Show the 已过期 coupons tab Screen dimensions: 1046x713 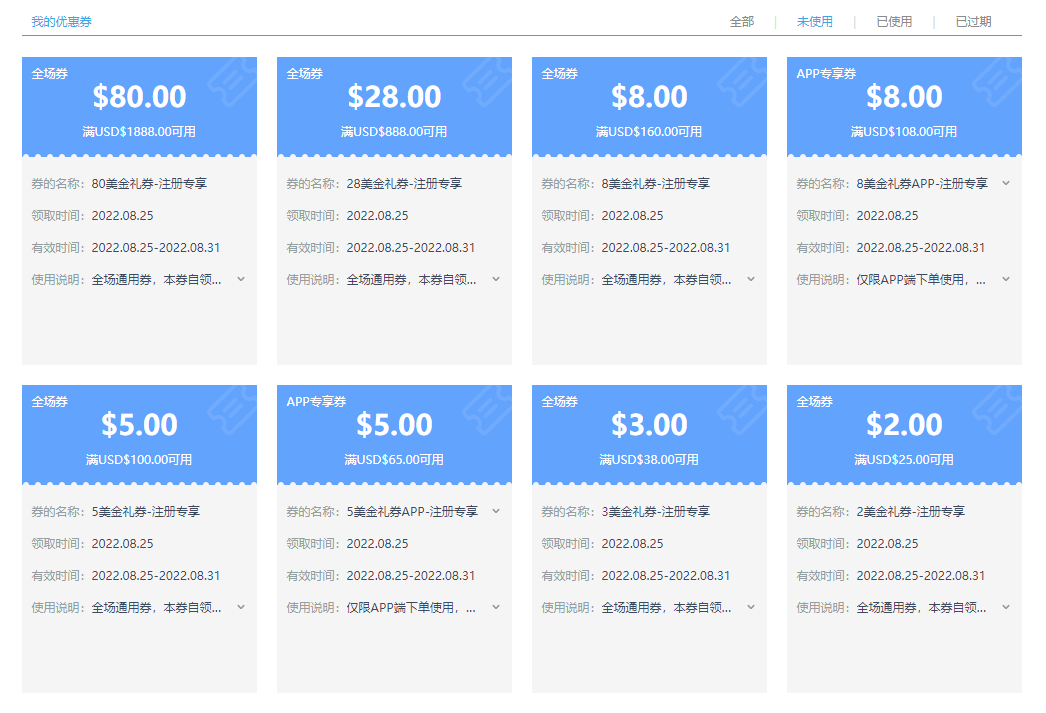coord(973,21)
